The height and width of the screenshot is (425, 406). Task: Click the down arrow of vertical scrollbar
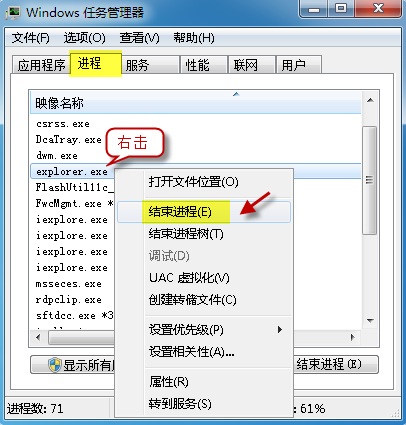pos(370,320)
